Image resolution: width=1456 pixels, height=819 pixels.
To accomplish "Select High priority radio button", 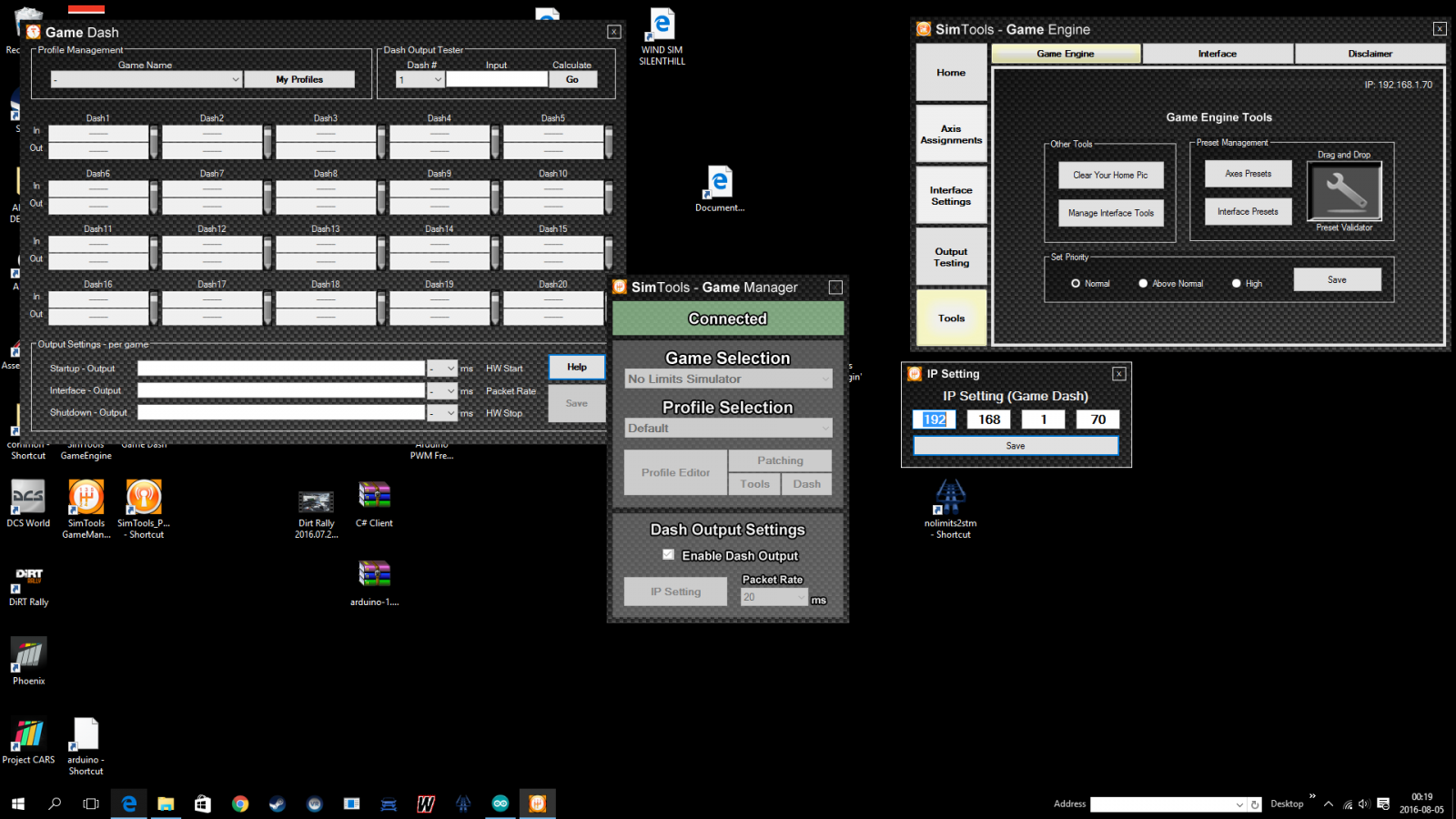I will pos(1236,283).
